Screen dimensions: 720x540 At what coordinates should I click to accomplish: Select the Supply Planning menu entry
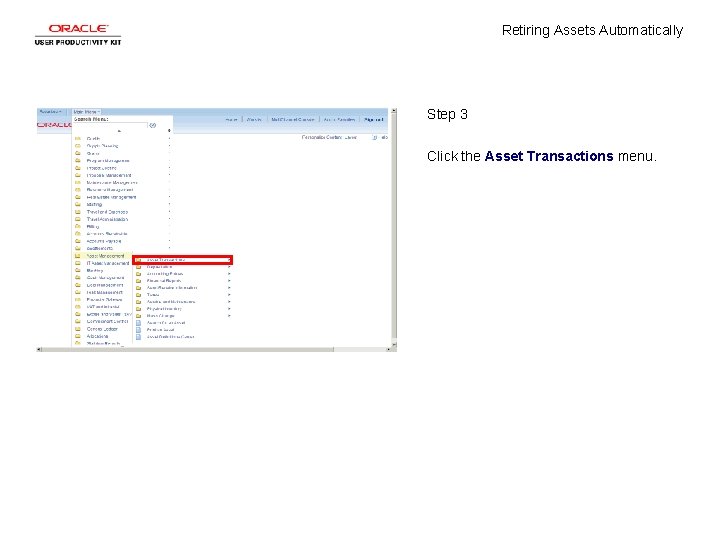(x=102, y=146)
